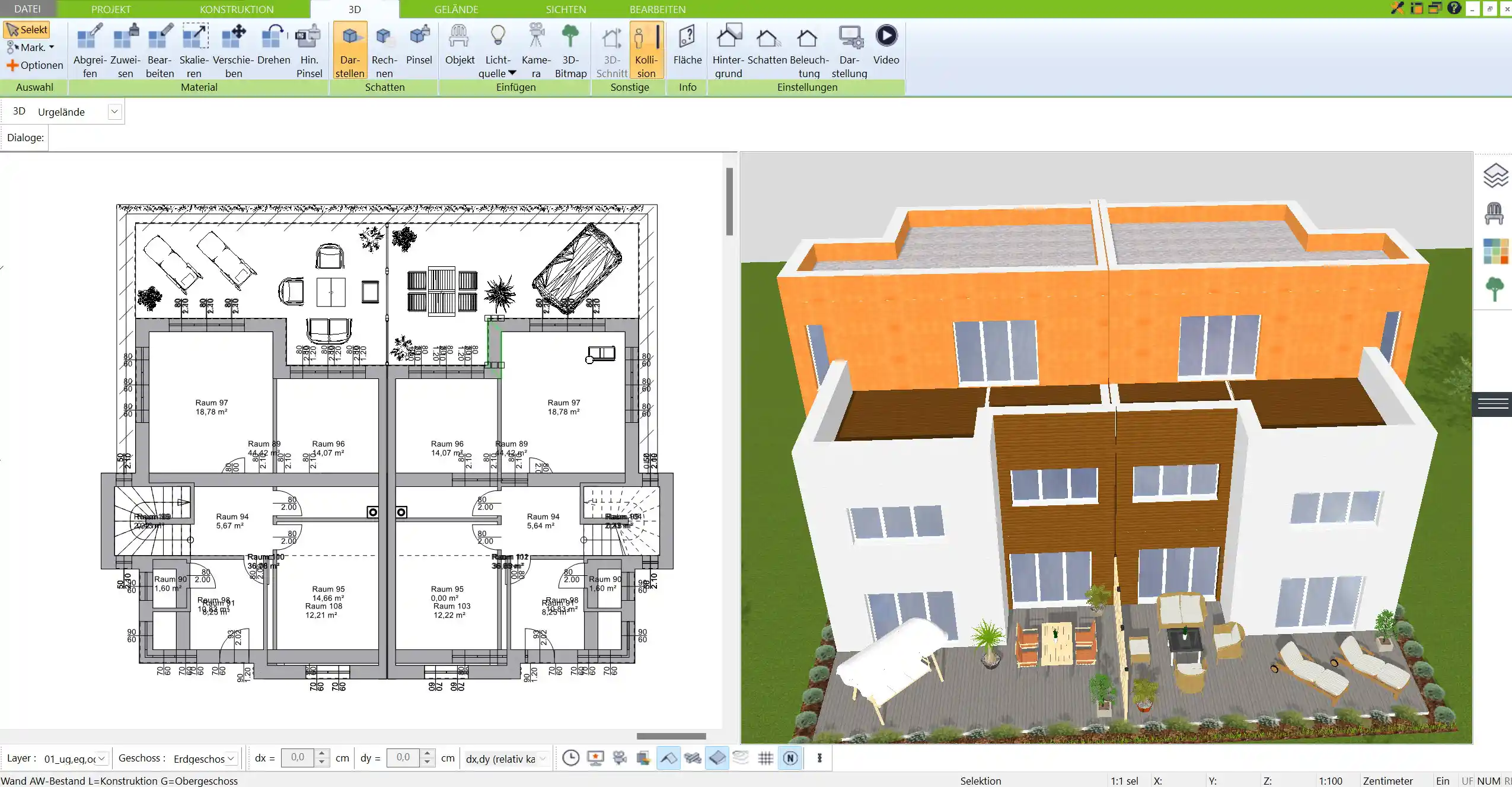Toggle the north N compass icon

790,758
